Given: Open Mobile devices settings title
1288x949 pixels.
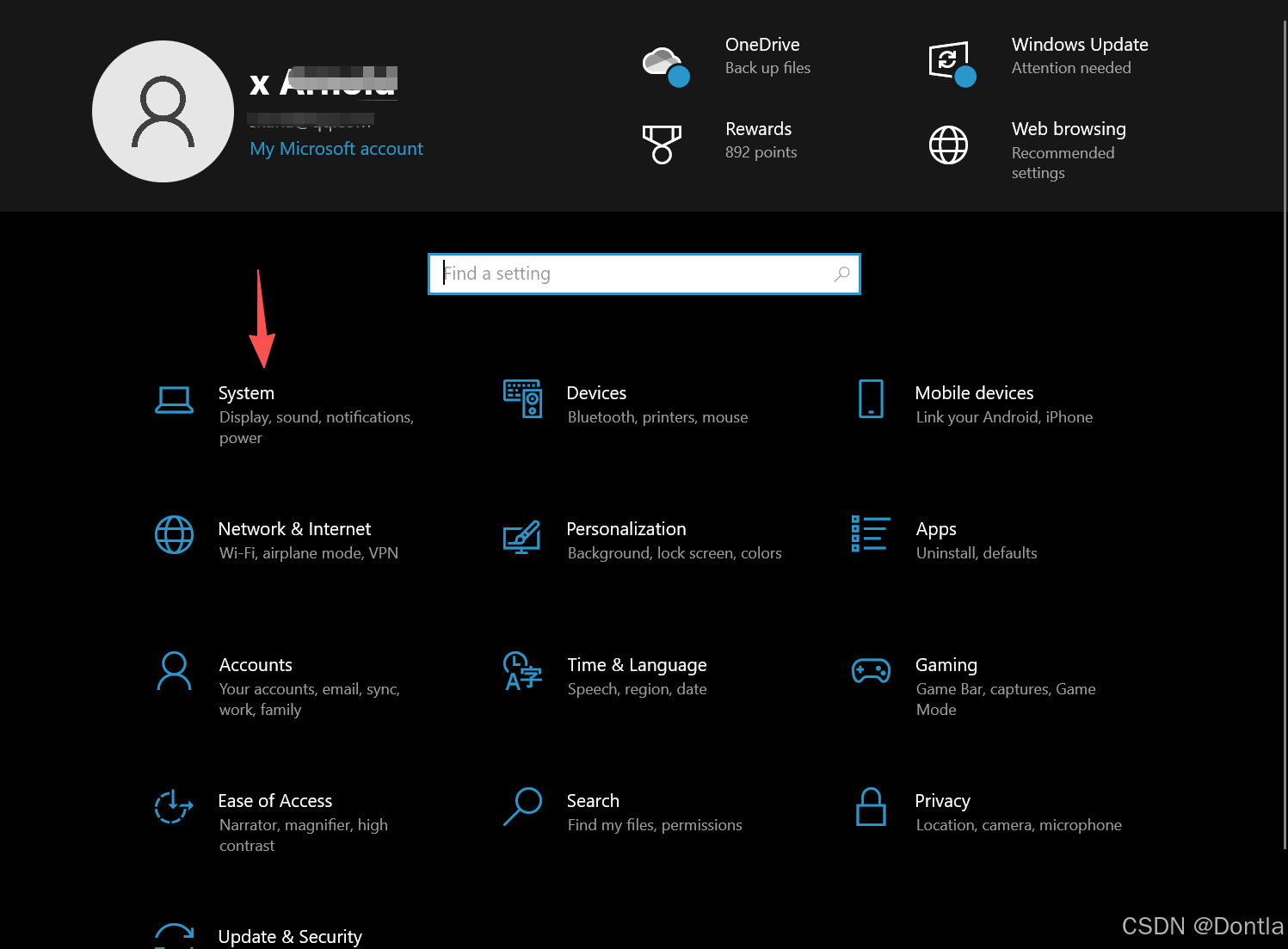Looking at the screenshot, I should pos(974,393).
